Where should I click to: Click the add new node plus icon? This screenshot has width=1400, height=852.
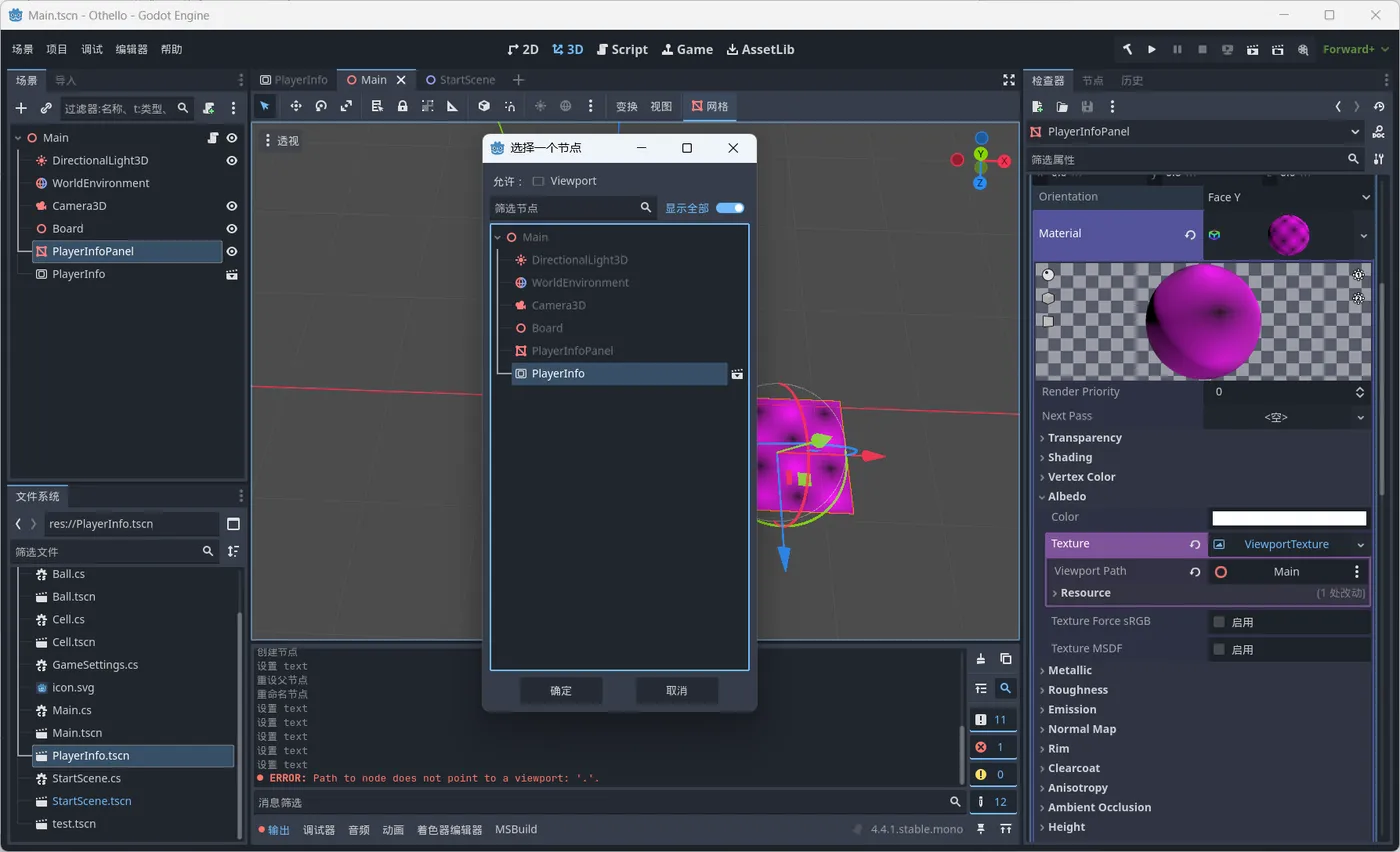point(21,108)
